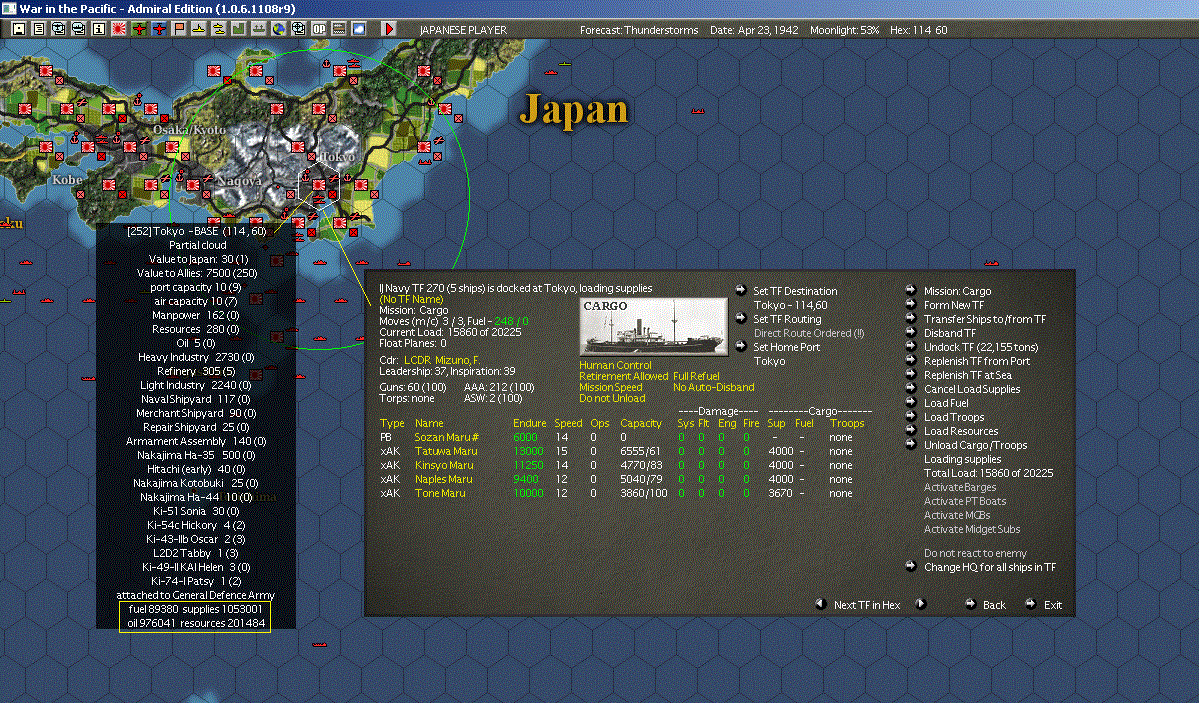Click the Japanese rising sun flag toolbar icon

pos(119,29)
